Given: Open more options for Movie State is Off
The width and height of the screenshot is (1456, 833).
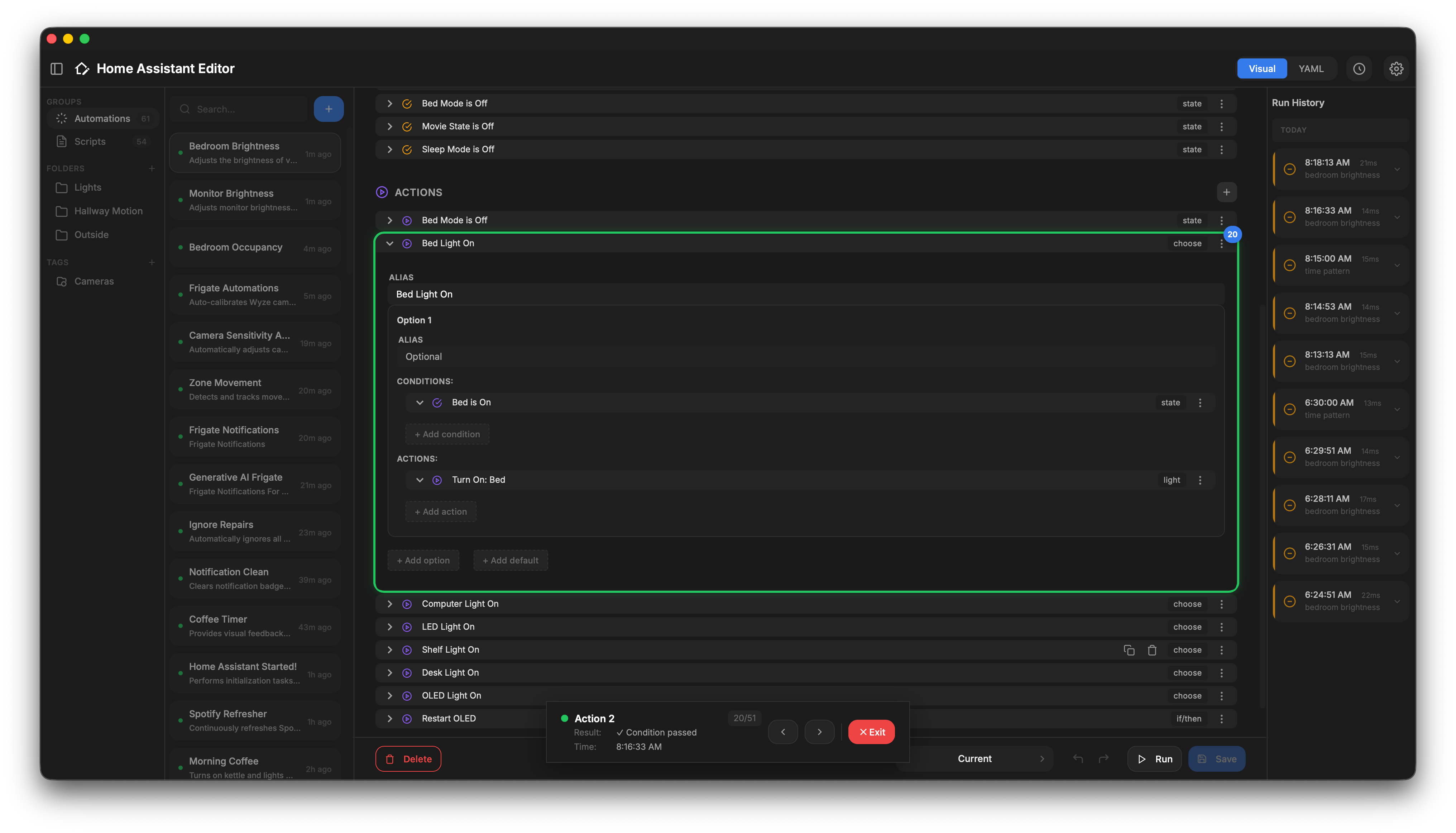Looking at the screenshot, I should coord(1222,127).
